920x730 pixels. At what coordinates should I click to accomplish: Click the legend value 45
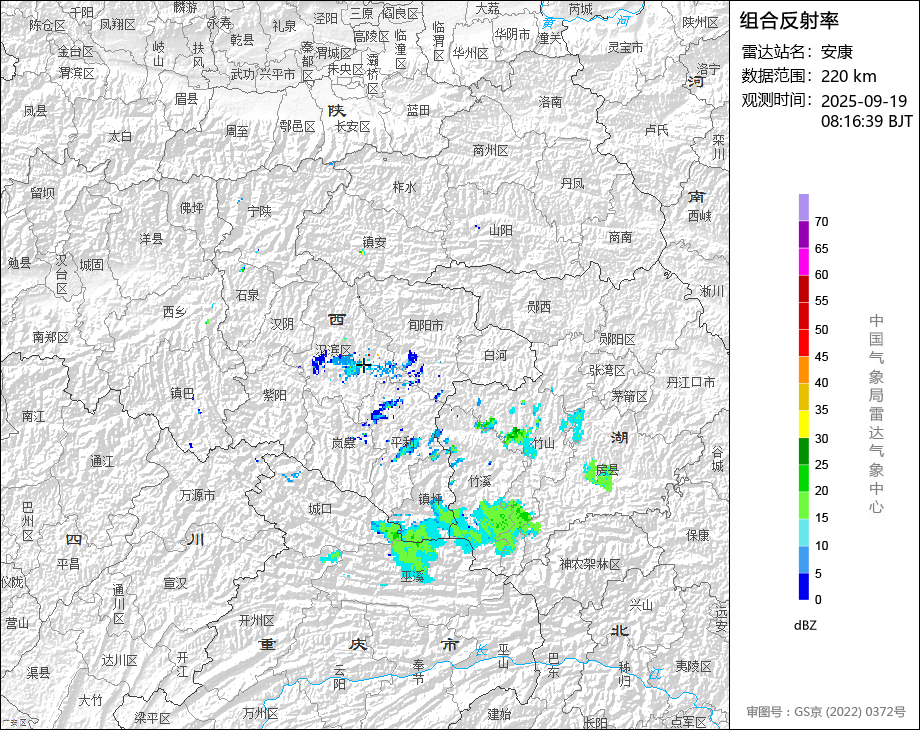pos(821,357)
